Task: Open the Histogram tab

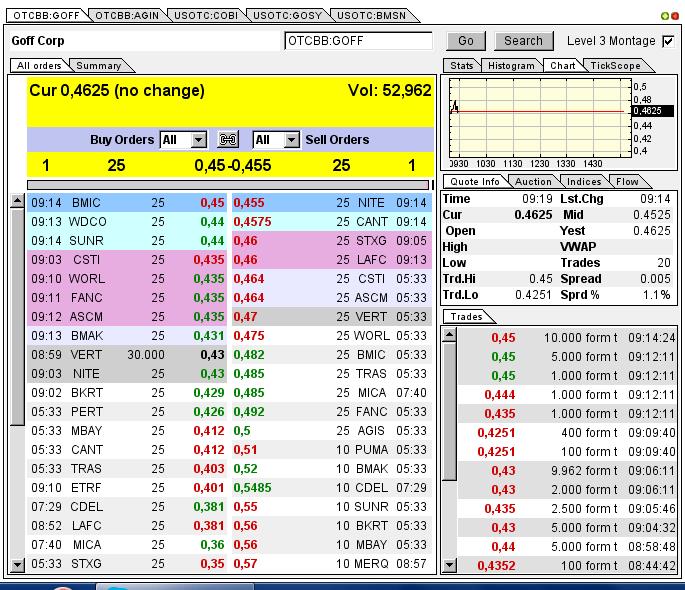Action: (511, 66)
